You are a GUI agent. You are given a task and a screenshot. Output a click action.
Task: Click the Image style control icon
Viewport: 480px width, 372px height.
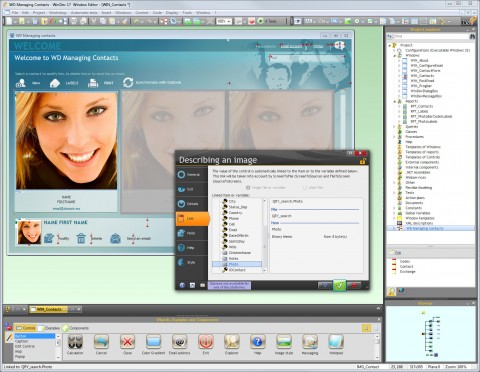point(284,342)
